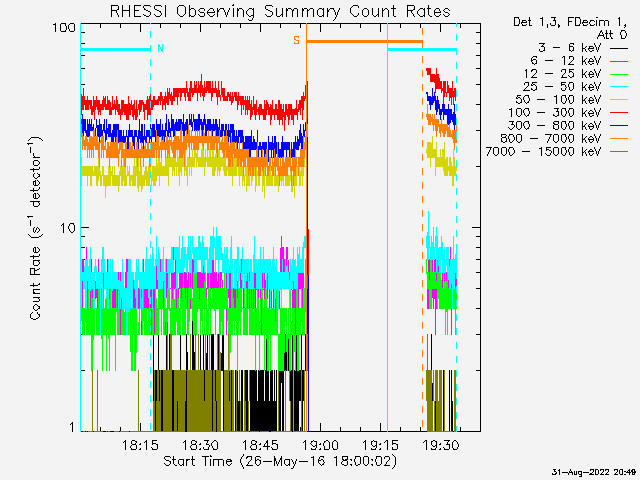Click the 100 label on y-axis
The image size is (640, 480).
coord(64,29)
